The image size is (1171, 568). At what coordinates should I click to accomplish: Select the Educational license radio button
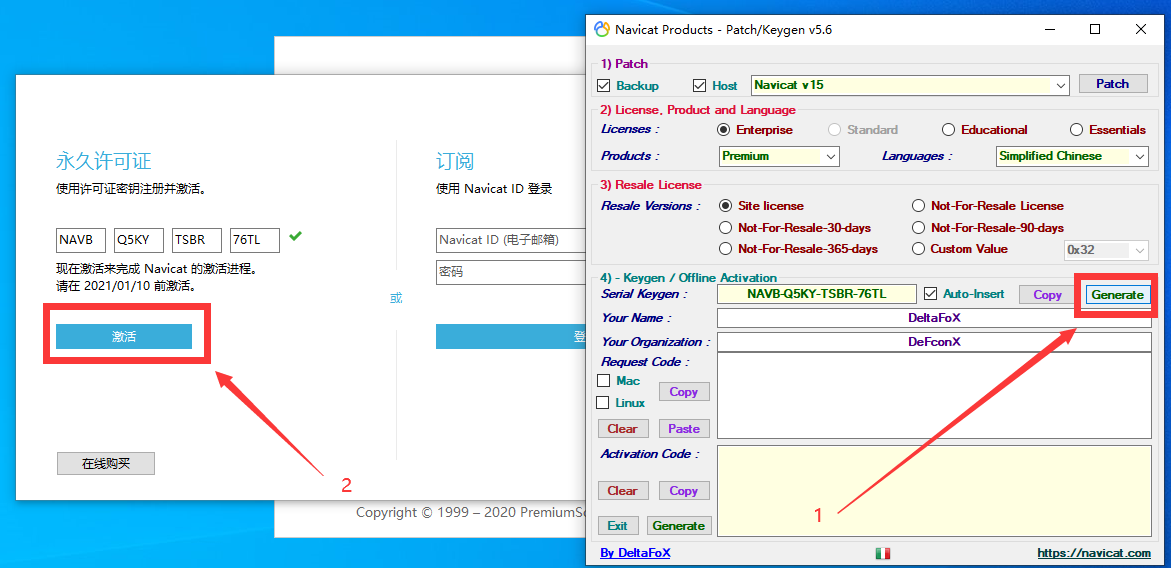coord(948,130)
